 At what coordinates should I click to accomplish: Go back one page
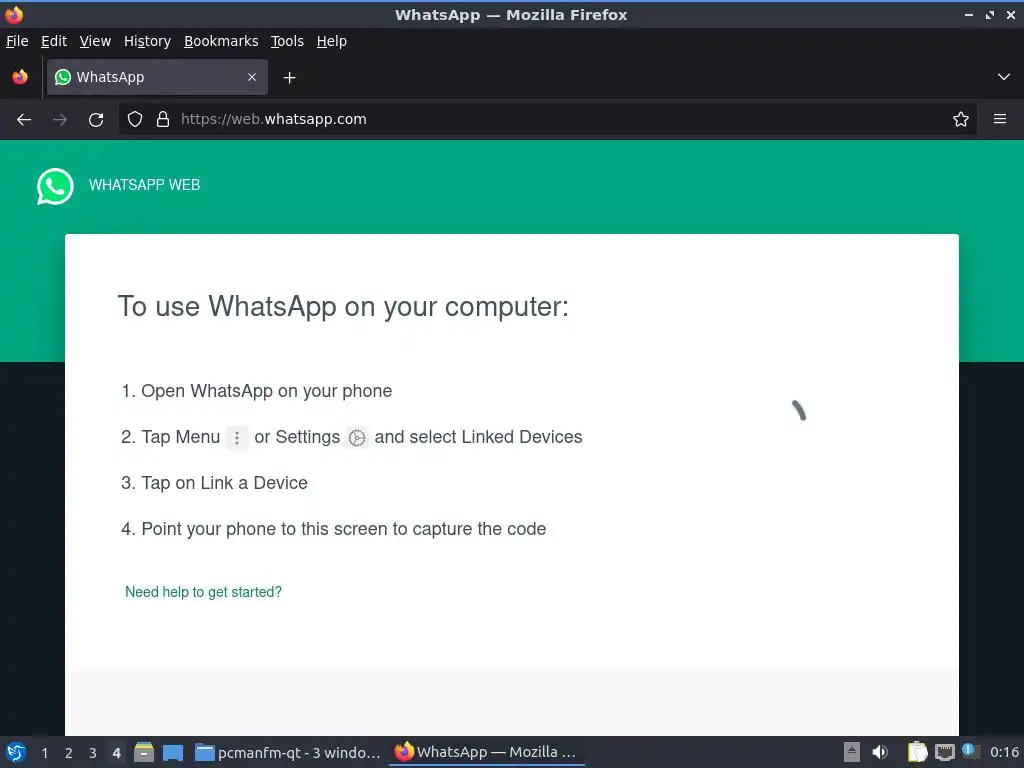point(24,120)
